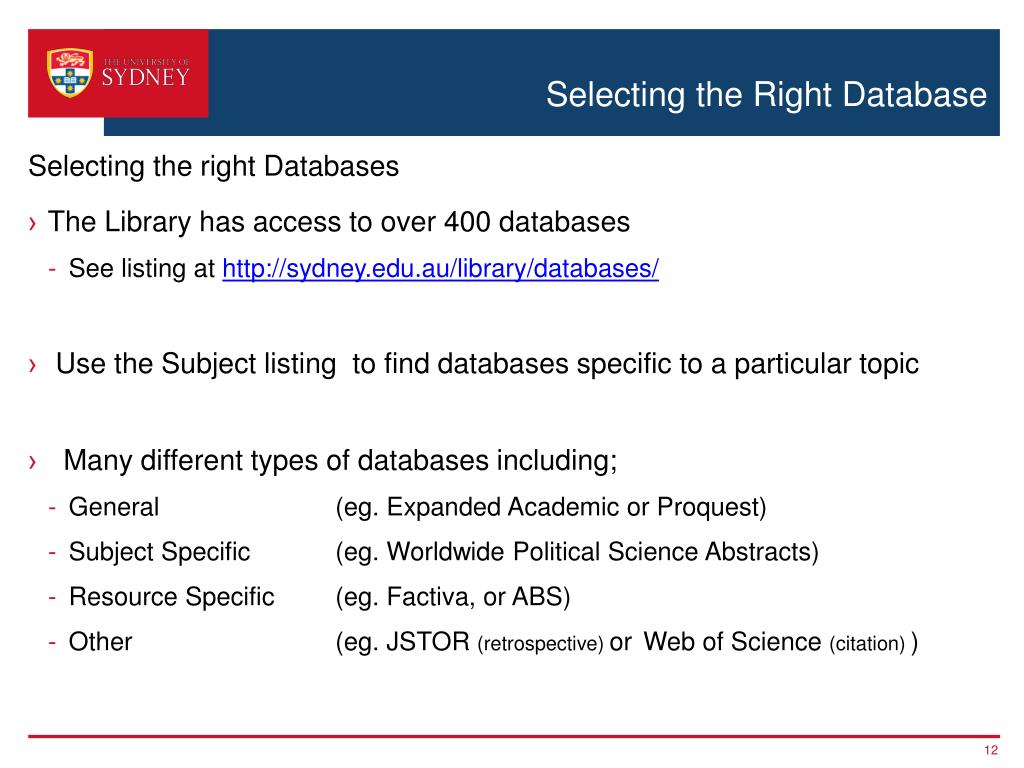Click the "Web of Science" text
Screen dimensions: 1024x768
point(732,642)
